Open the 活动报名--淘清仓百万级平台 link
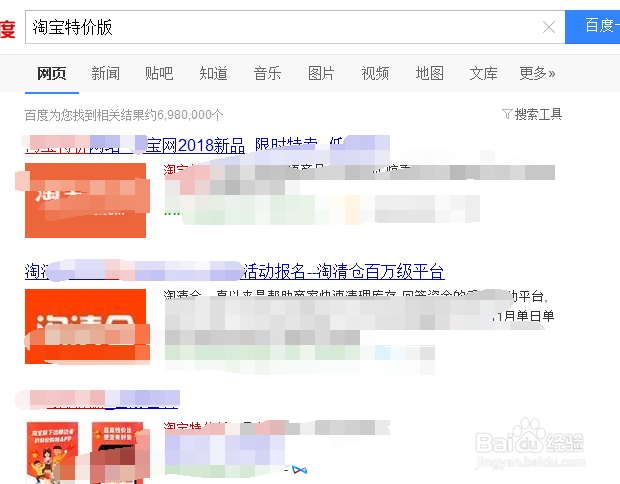The image size is (620, 484). click(x=344, y=271)
